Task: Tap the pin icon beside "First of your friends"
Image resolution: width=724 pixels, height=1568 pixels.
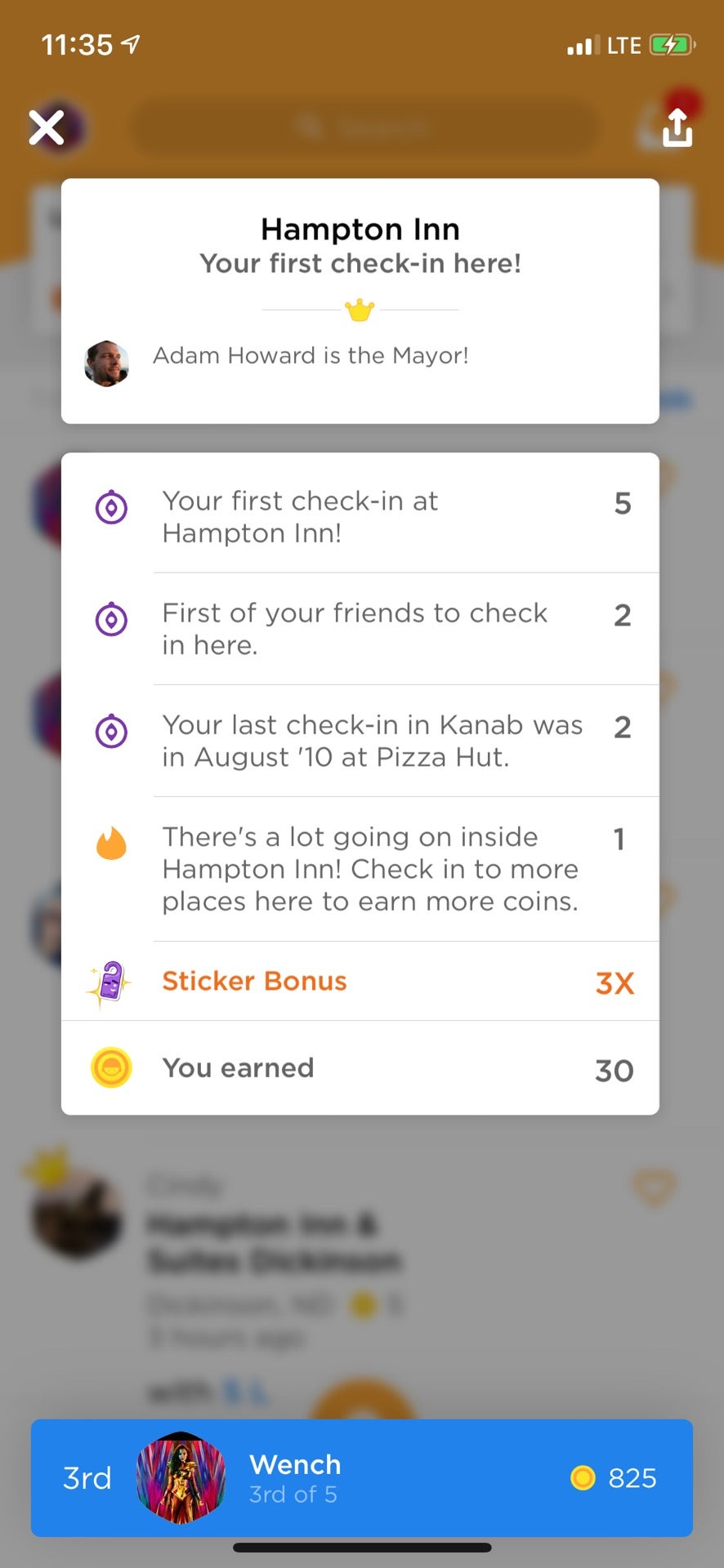Action: coord(111,620)
